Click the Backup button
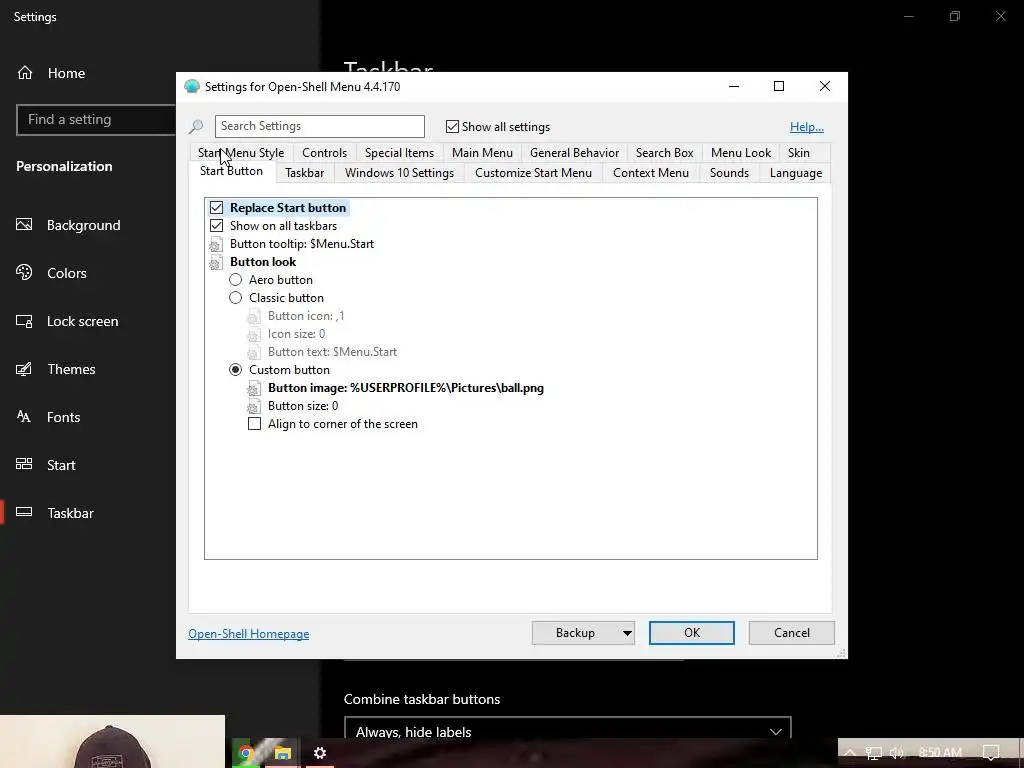This screenshot has height=768, width=1024. pyautogui.click(x=575, y=633)
